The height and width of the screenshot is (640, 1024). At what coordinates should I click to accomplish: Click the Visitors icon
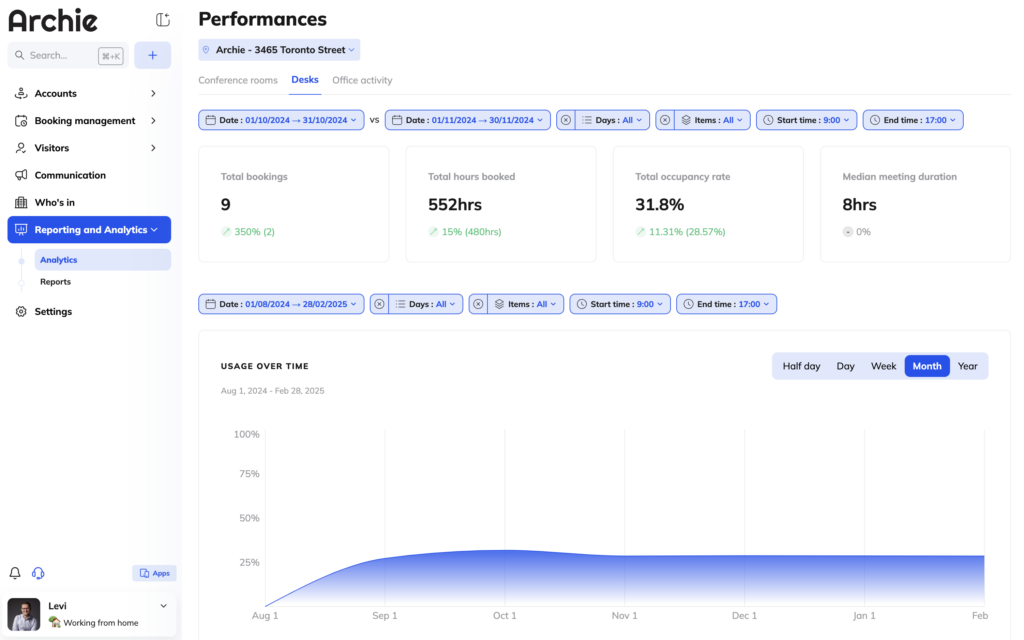[22, 147]
